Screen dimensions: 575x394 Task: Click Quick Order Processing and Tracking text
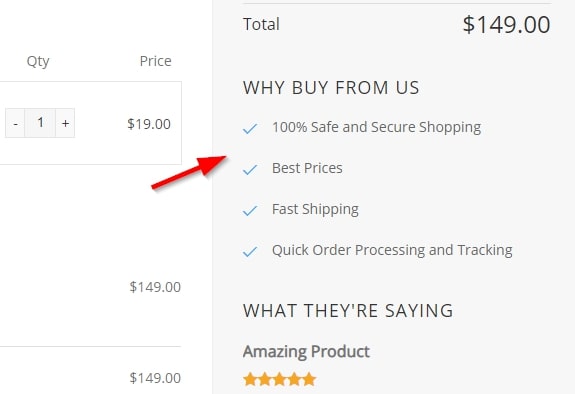point(392,251)
